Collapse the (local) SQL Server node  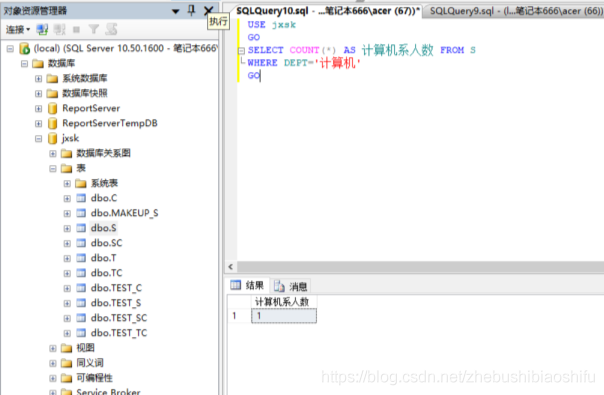pos(10,49)
